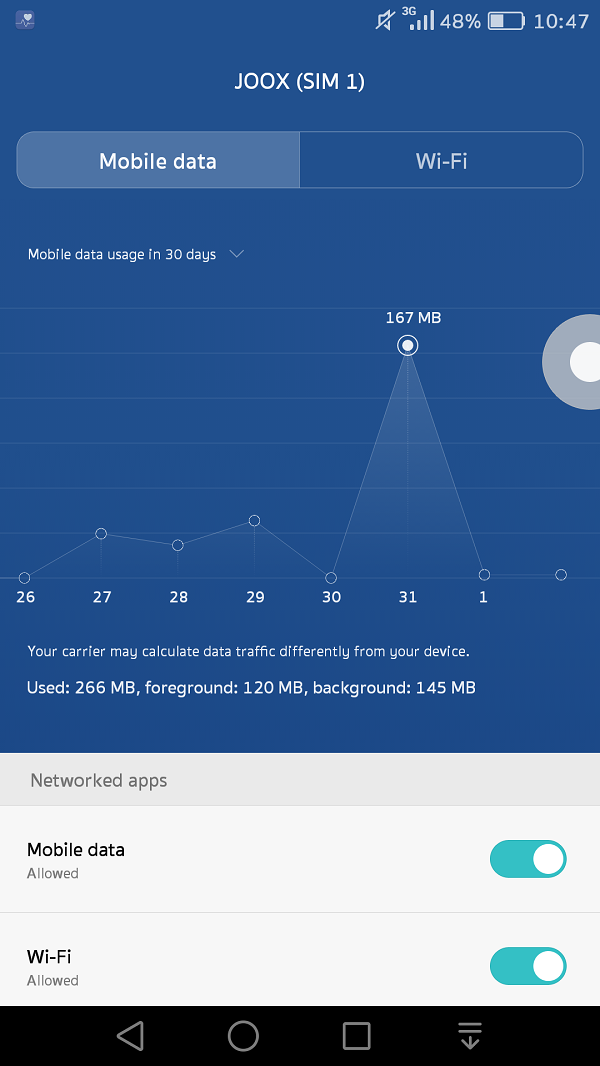Select the 167 MB peak data point

[x=408, y=345]
